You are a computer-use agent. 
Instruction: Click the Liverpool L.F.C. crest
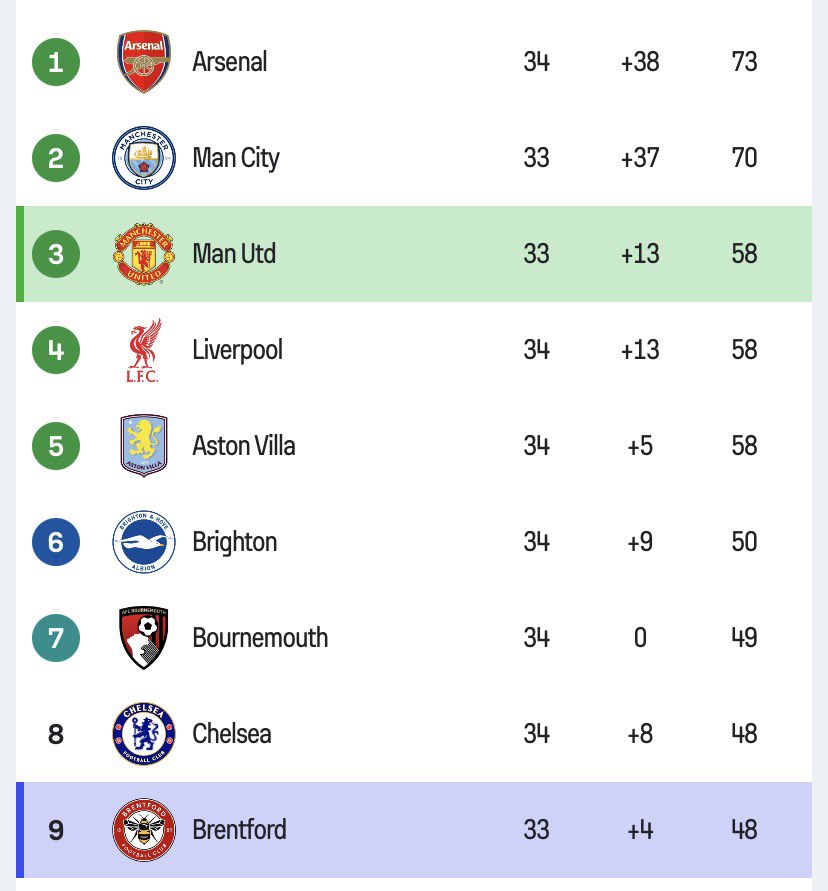tap(144, 350)
